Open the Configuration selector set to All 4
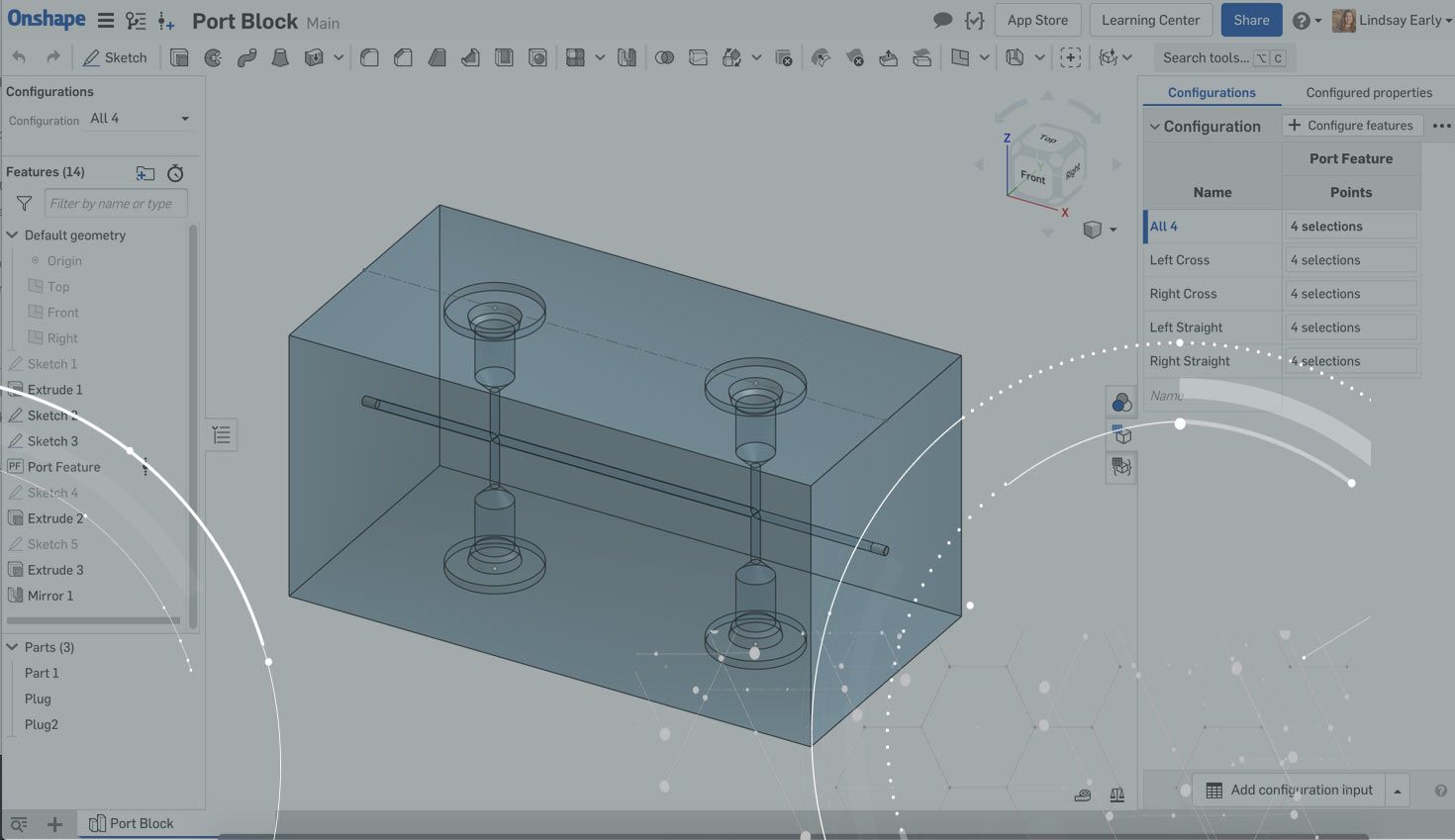The width and height of the screenshot is (1455, 840). click(x=139, y=119)
